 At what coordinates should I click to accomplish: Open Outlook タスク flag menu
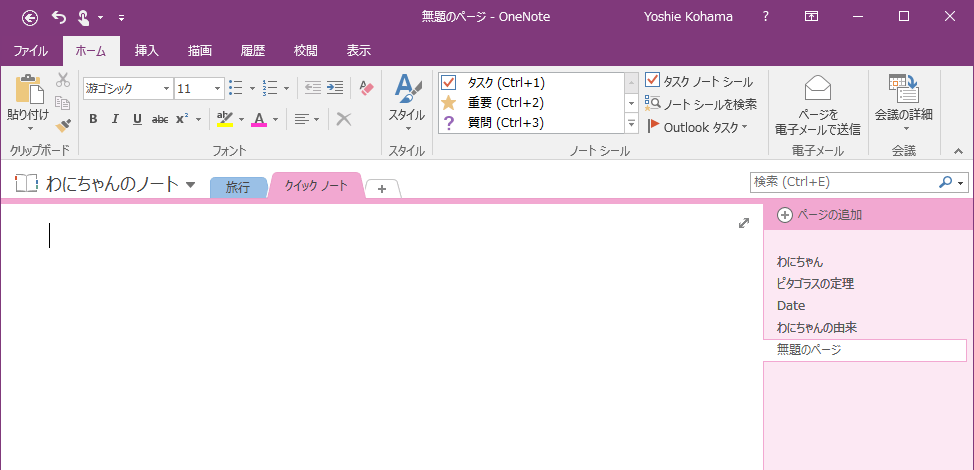click(x=698, y=127)
